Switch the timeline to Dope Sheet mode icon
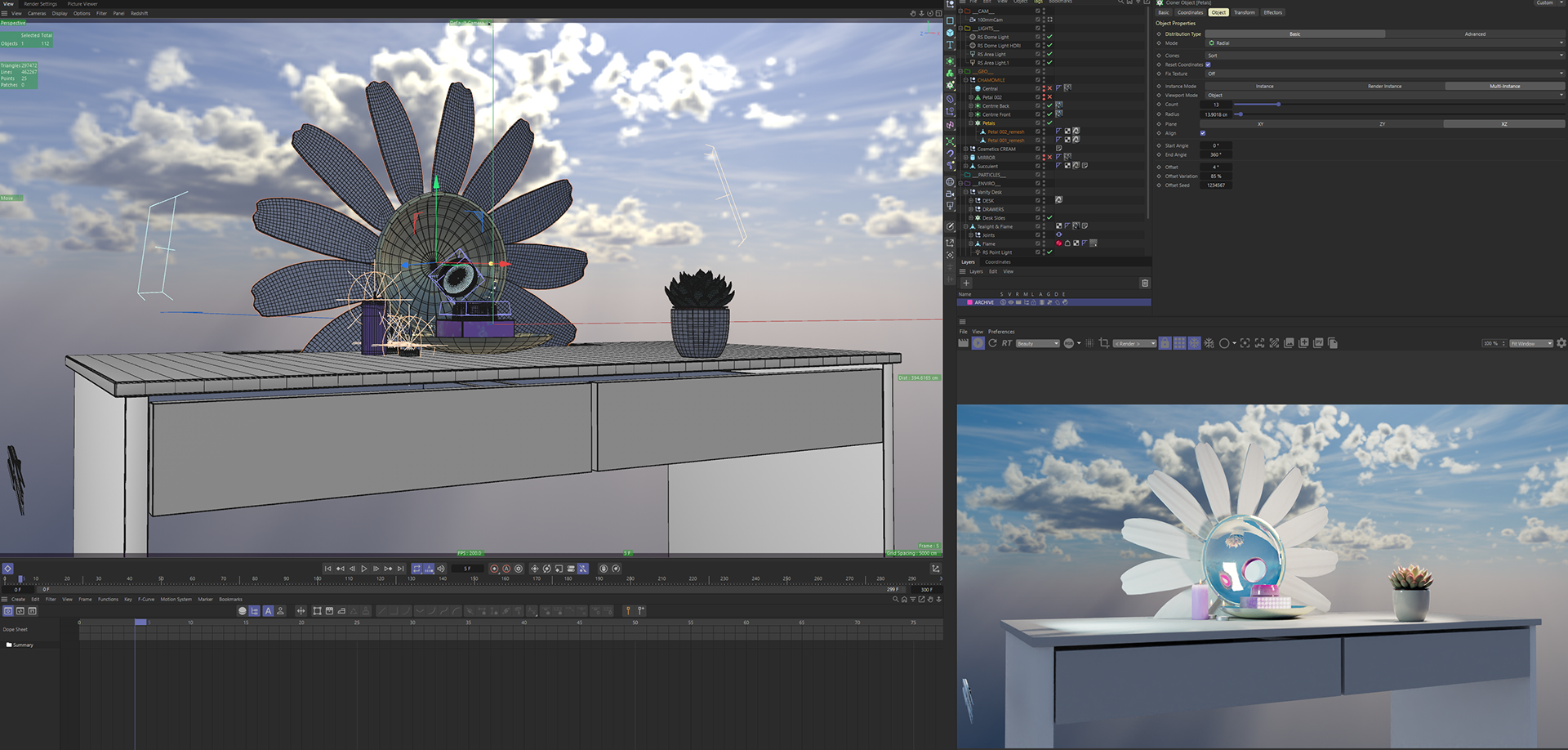 [x=8, y=610]
